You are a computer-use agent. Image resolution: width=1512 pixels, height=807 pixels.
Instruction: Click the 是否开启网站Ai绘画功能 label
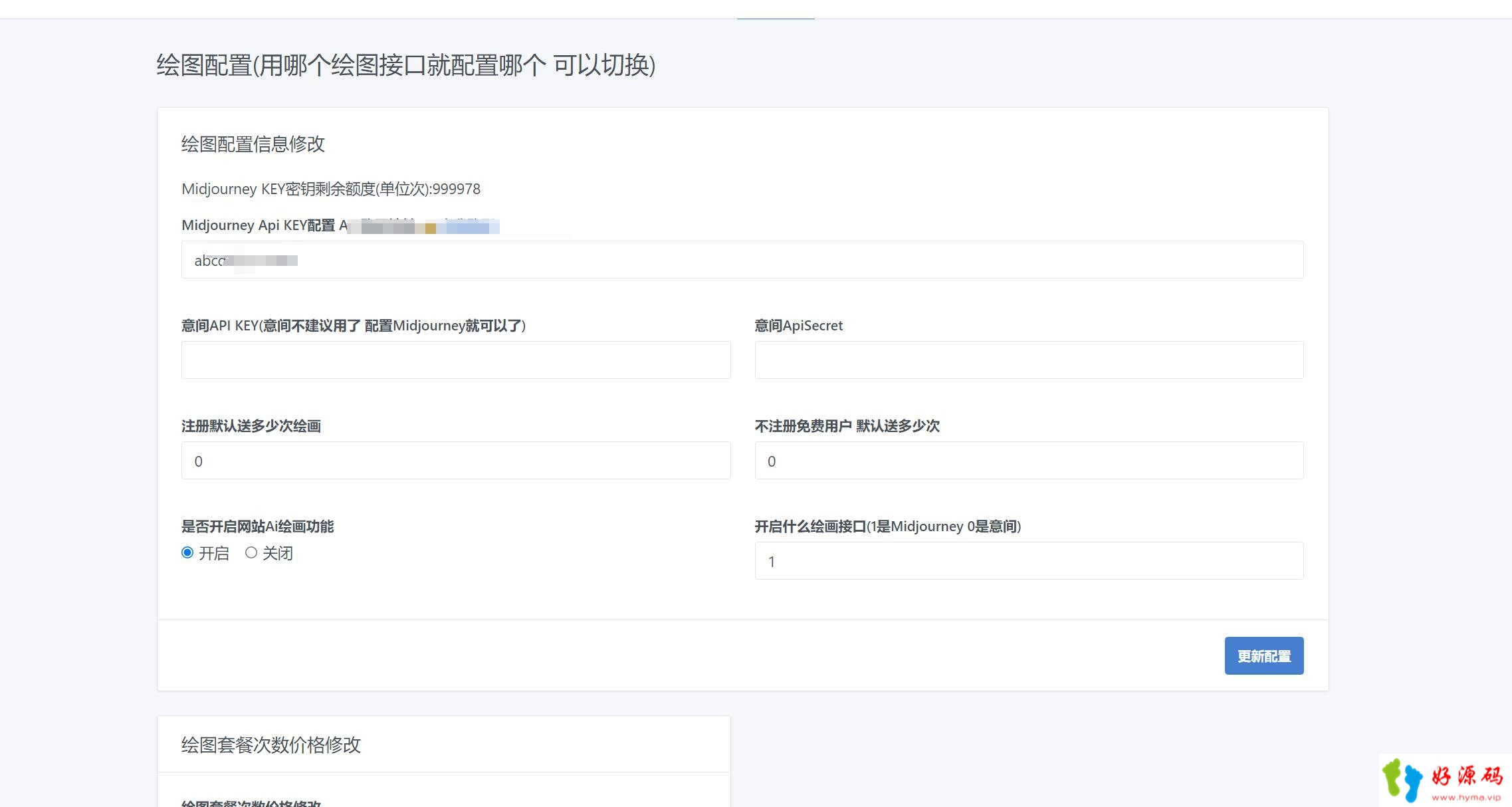pyautogui.click(x=258, y=527)
